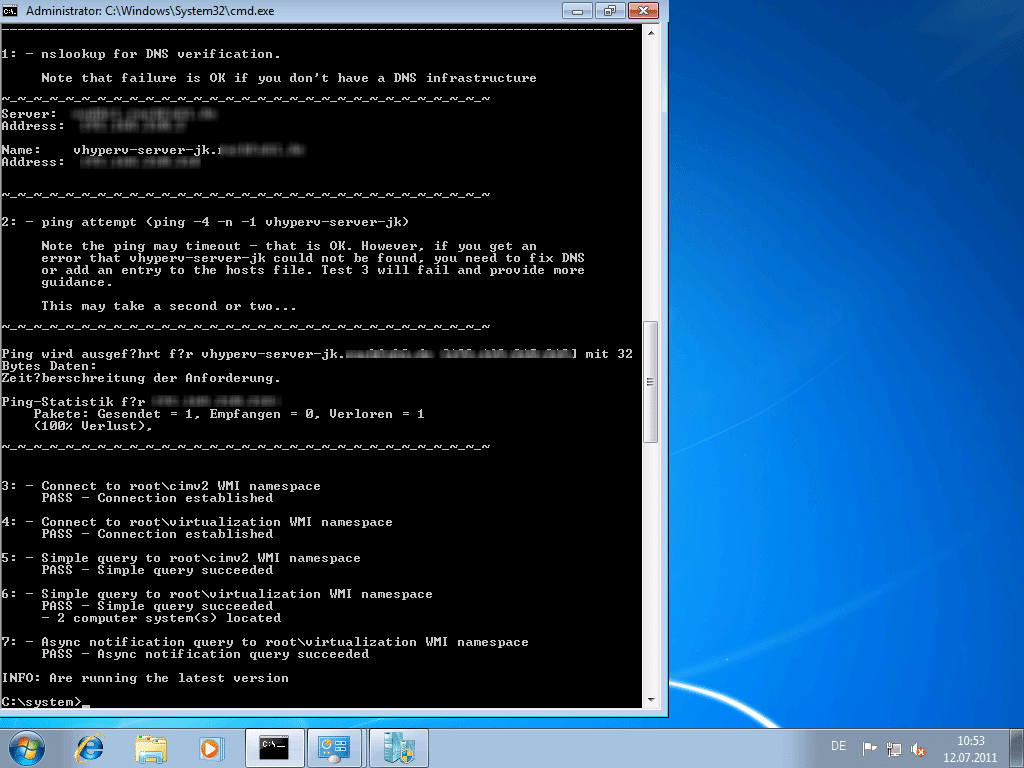Click the 'This may take a second or two...' line
This screenshot has width=1024, height=768.
tap(168, 306)
